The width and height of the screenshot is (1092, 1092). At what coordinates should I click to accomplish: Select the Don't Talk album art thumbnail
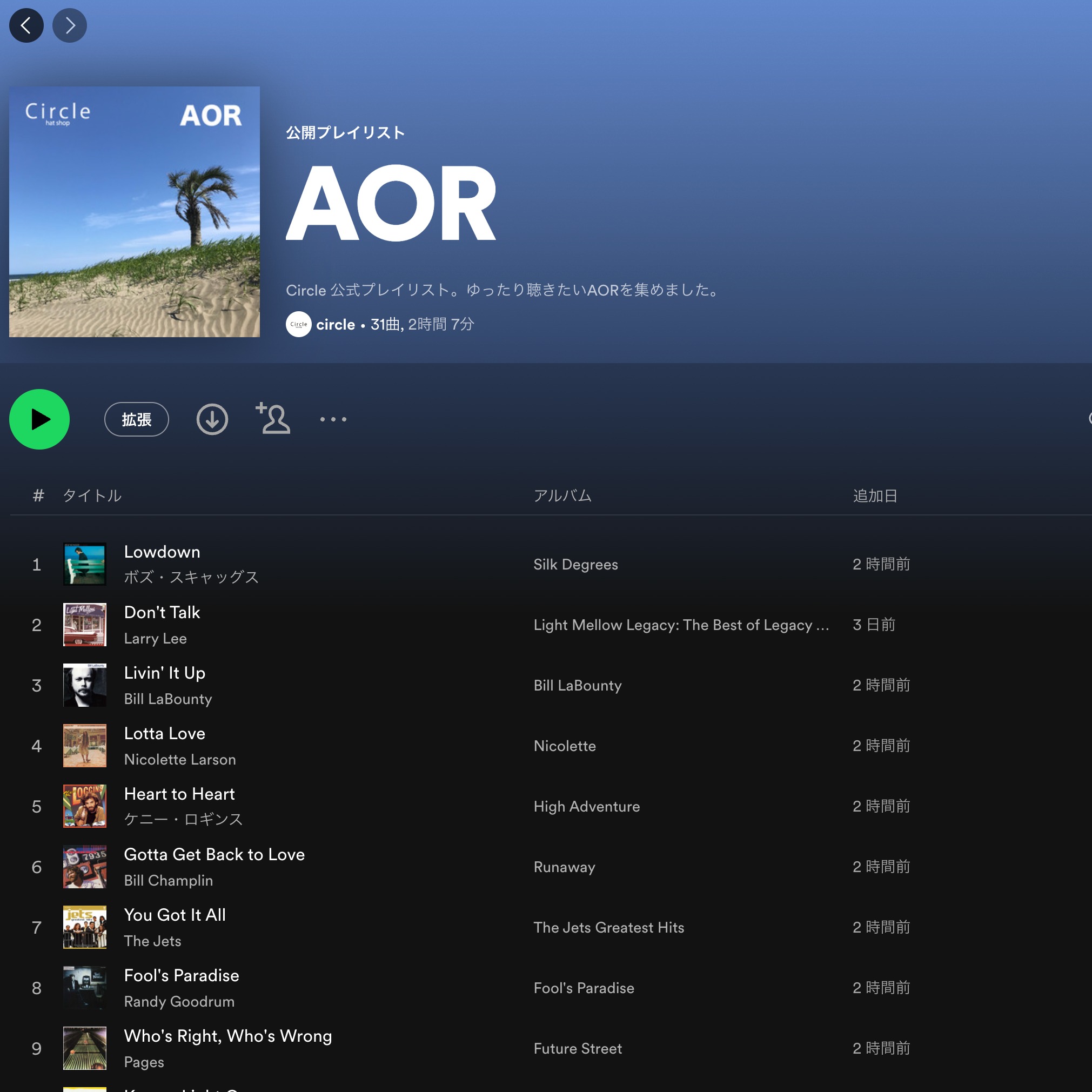85,625
